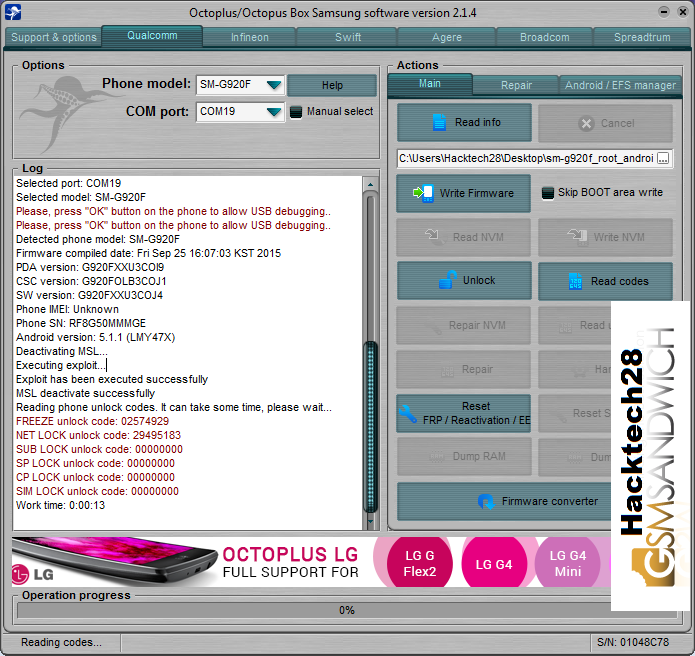695x656 pixels.
Task: Click the Read NVM arrow icon
Action: coord(433,236)
